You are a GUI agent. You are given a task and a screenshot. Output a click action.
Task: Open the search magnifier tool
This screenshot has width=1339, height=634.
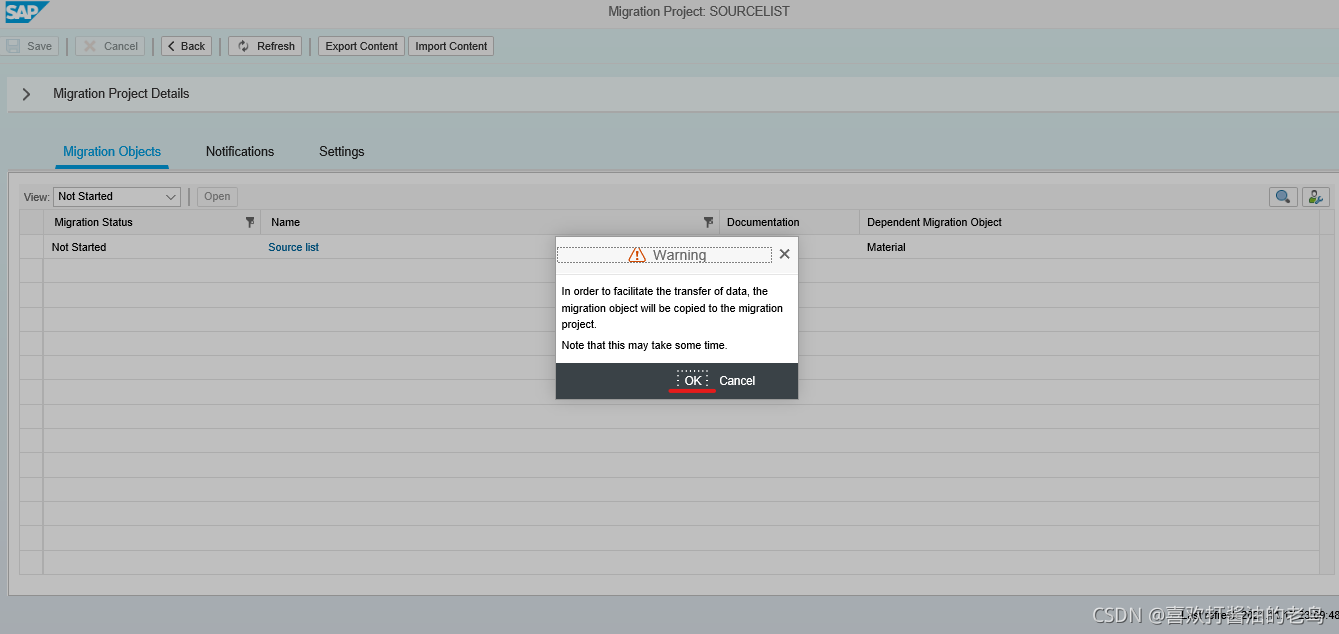(x=1283, y=196)
